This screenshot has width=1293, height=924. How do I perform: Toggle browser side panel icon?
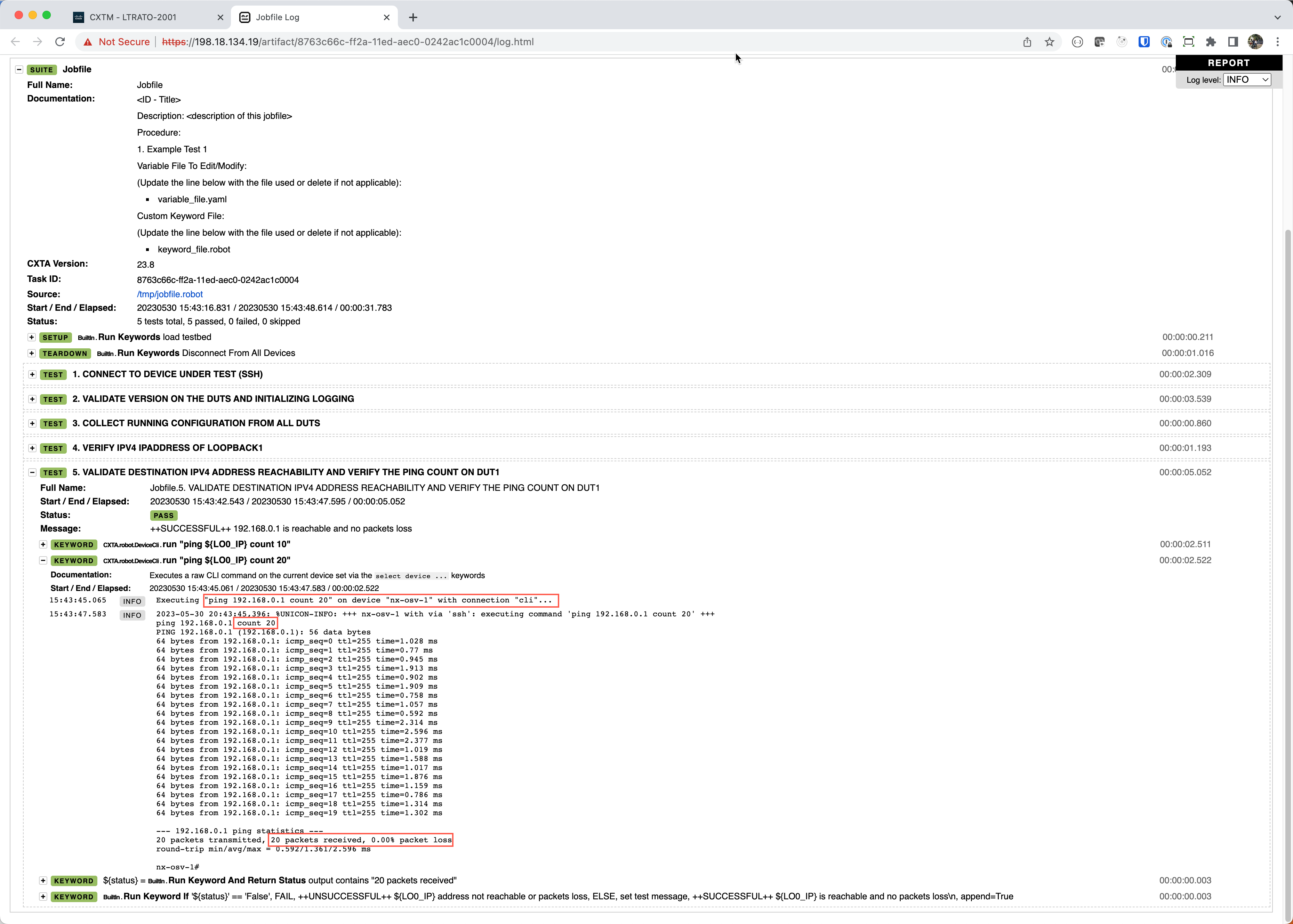point(1233,41)
